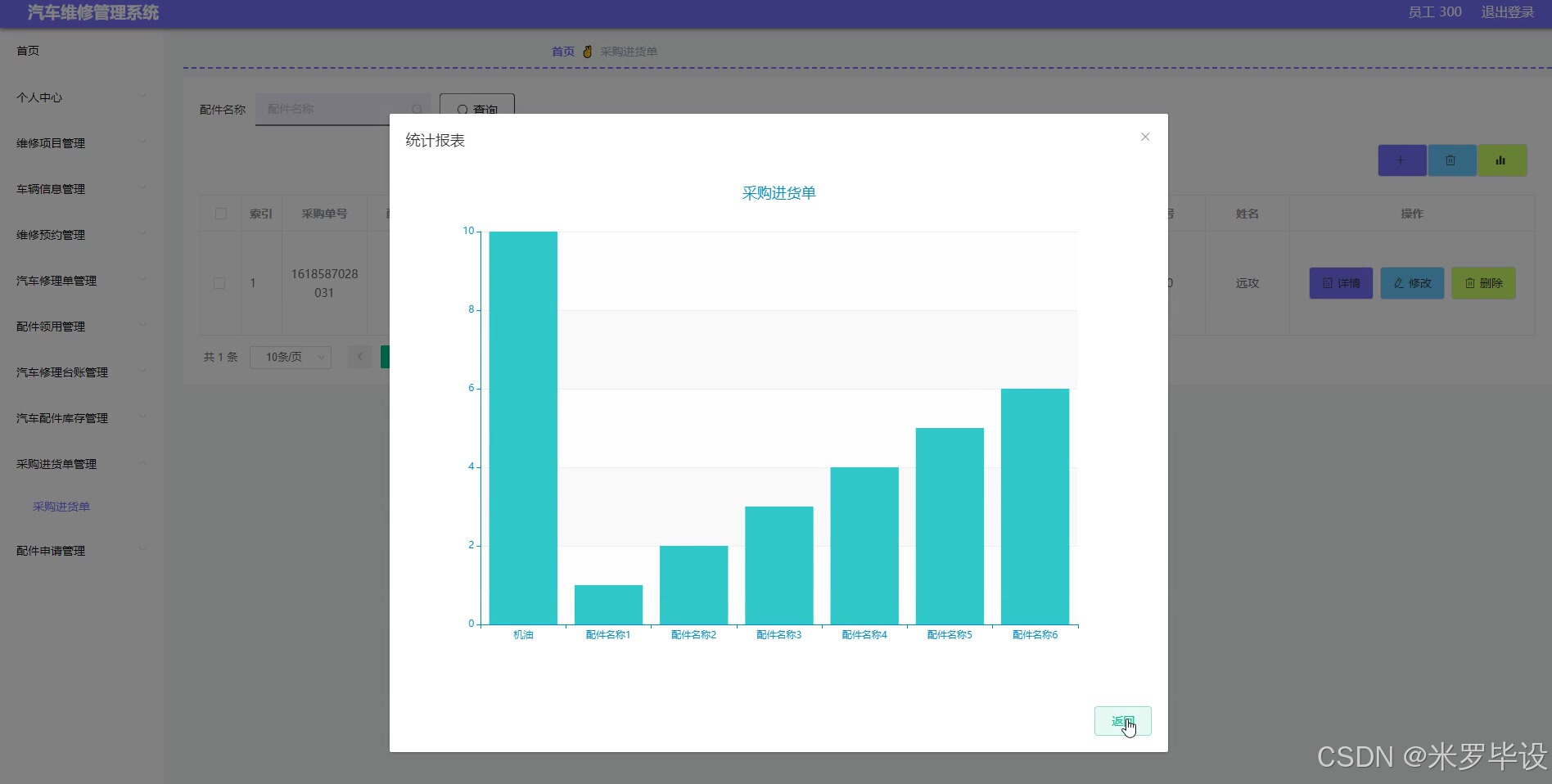
Task: Click the 采购单号 column header
Action: click(324, 214)
